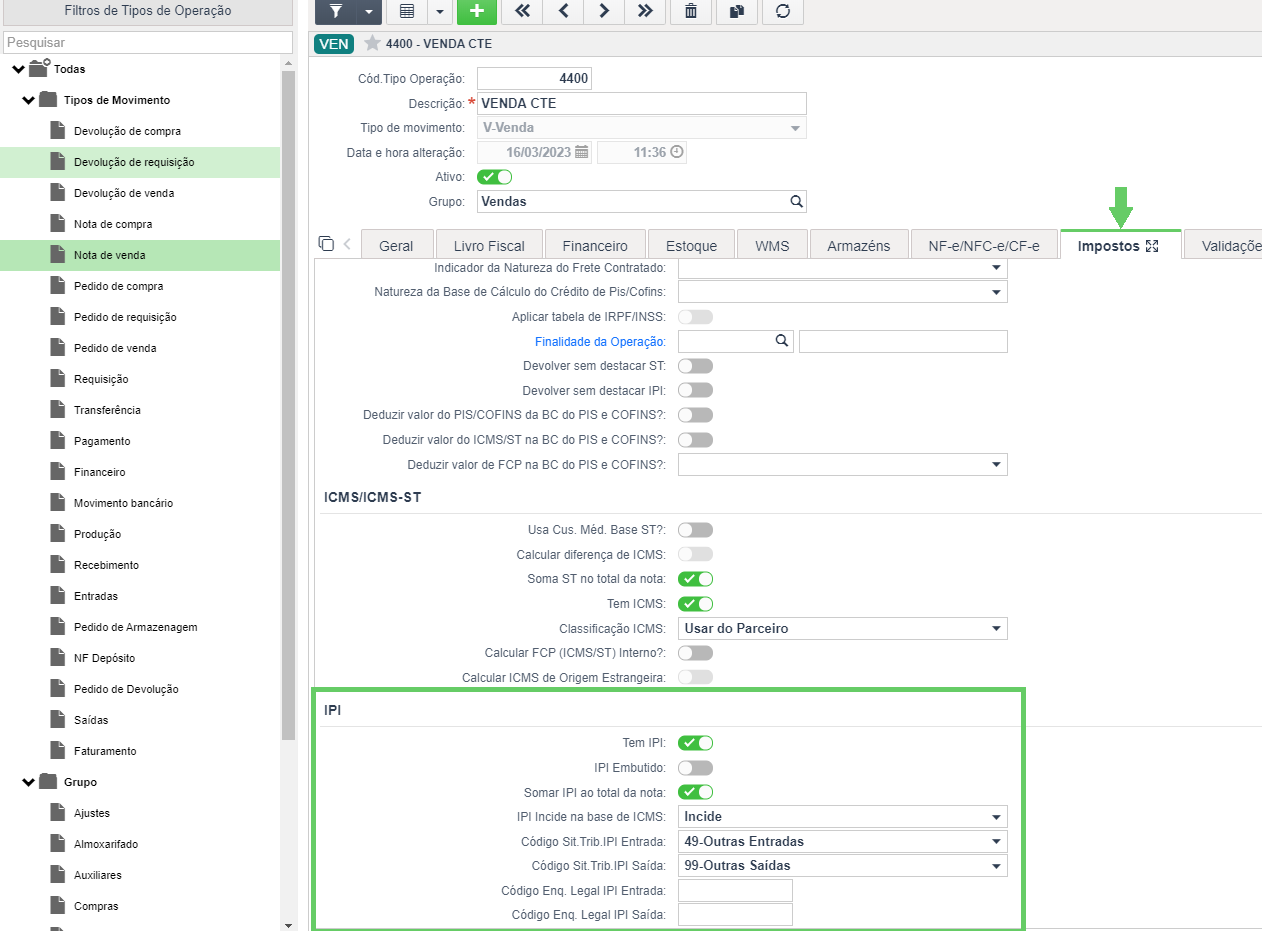Open clock icon in time field
1262x931 pixels.
677,152
